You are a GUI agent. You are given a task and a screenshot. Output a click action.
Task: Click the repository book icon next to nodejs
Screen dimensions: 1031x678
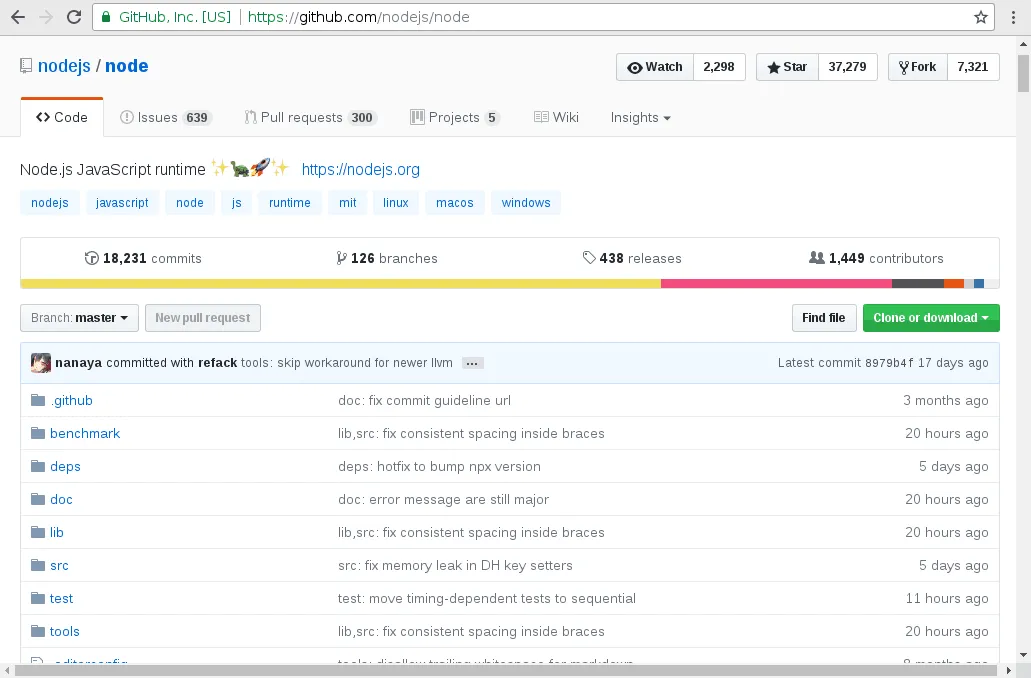(x=25, y=66)
